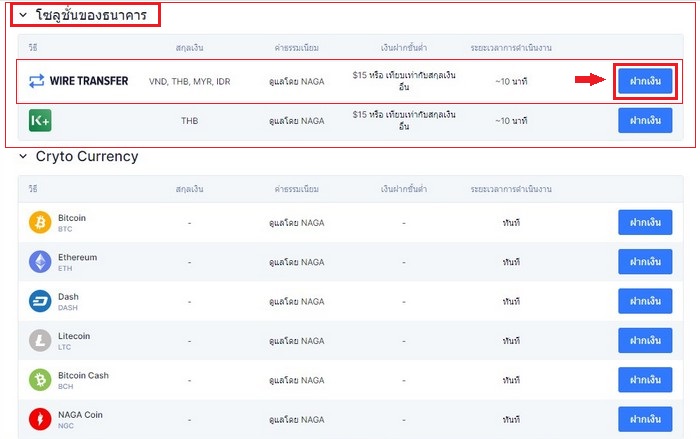Click the red NAGA Coin icon
This screenshot has height=439, width=700.
40,419
